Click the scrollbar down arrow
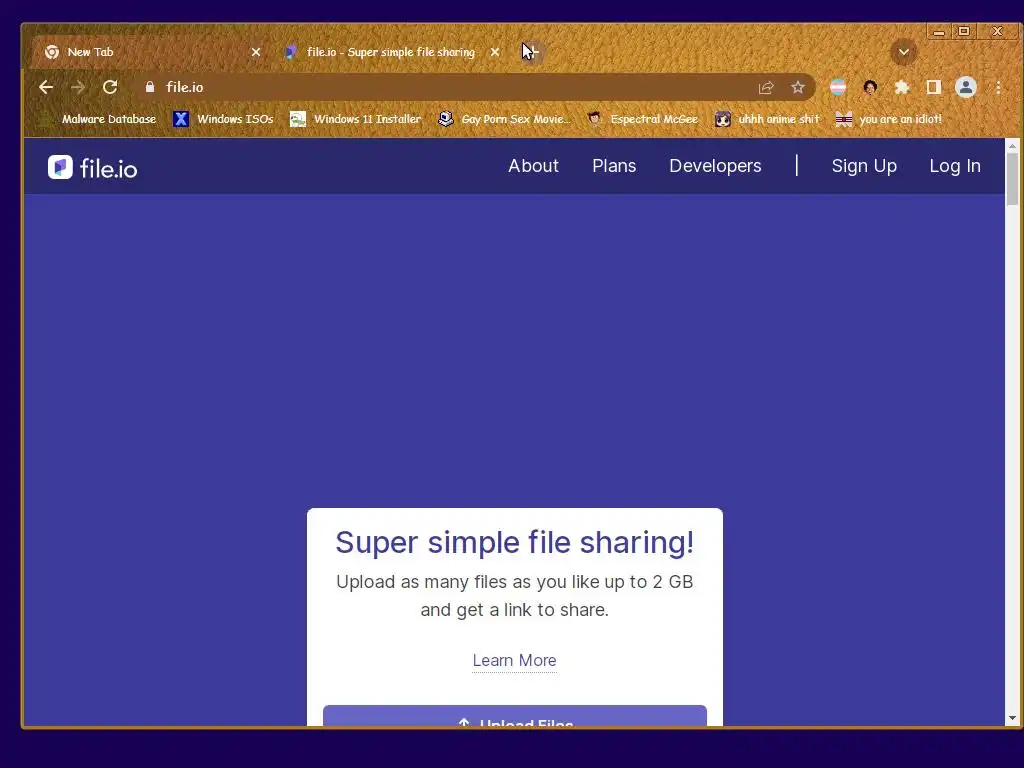This screenshot has width=1024, height=768. coord(1012,718)
